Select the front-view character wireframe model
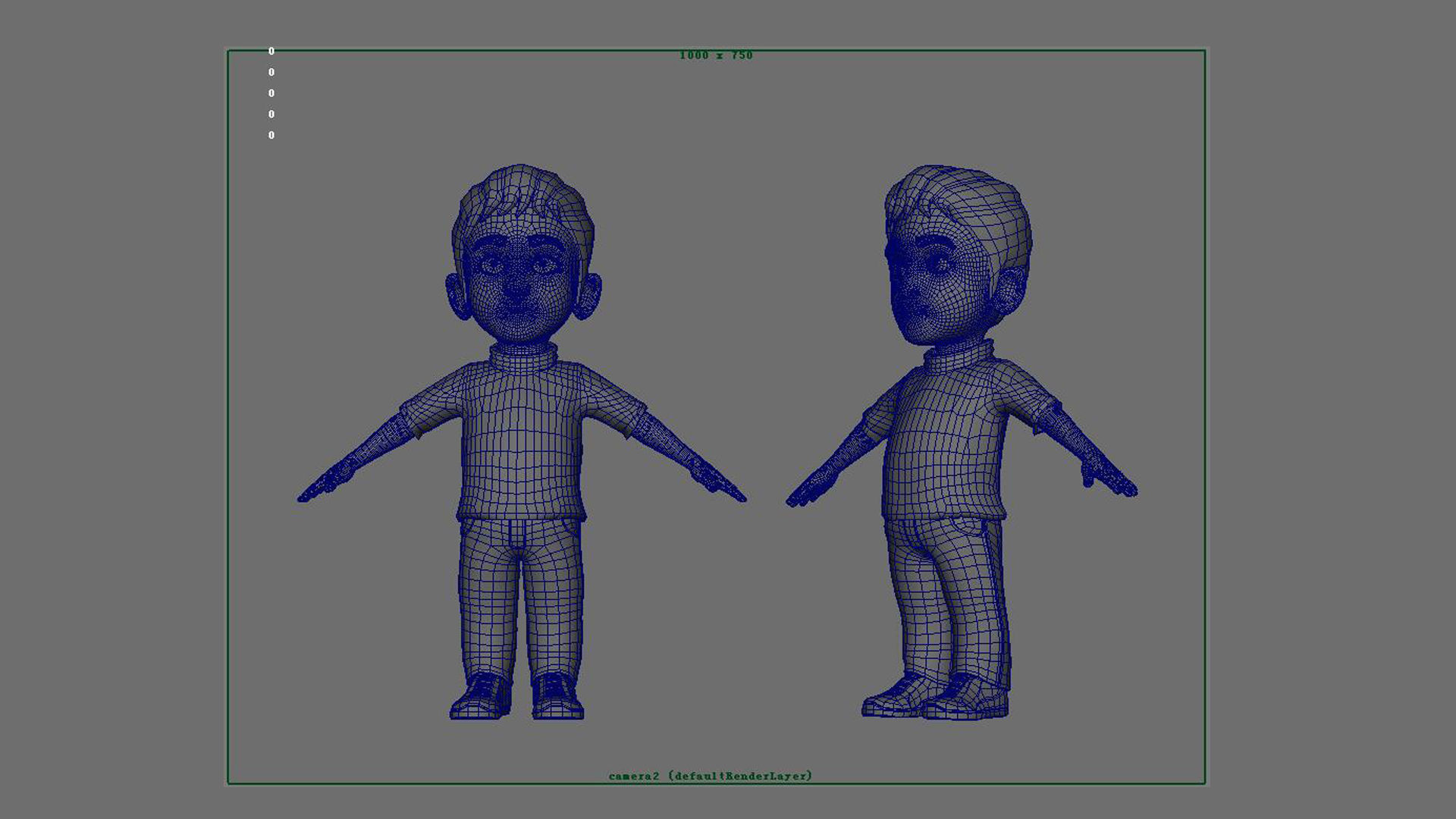 point(522,441)
